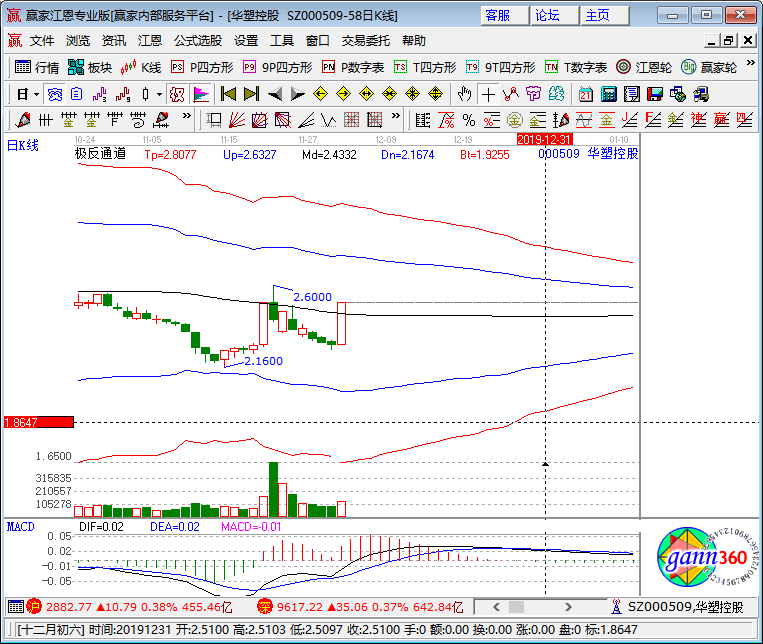Click the red floppy save-image icon

click(655, 94)
